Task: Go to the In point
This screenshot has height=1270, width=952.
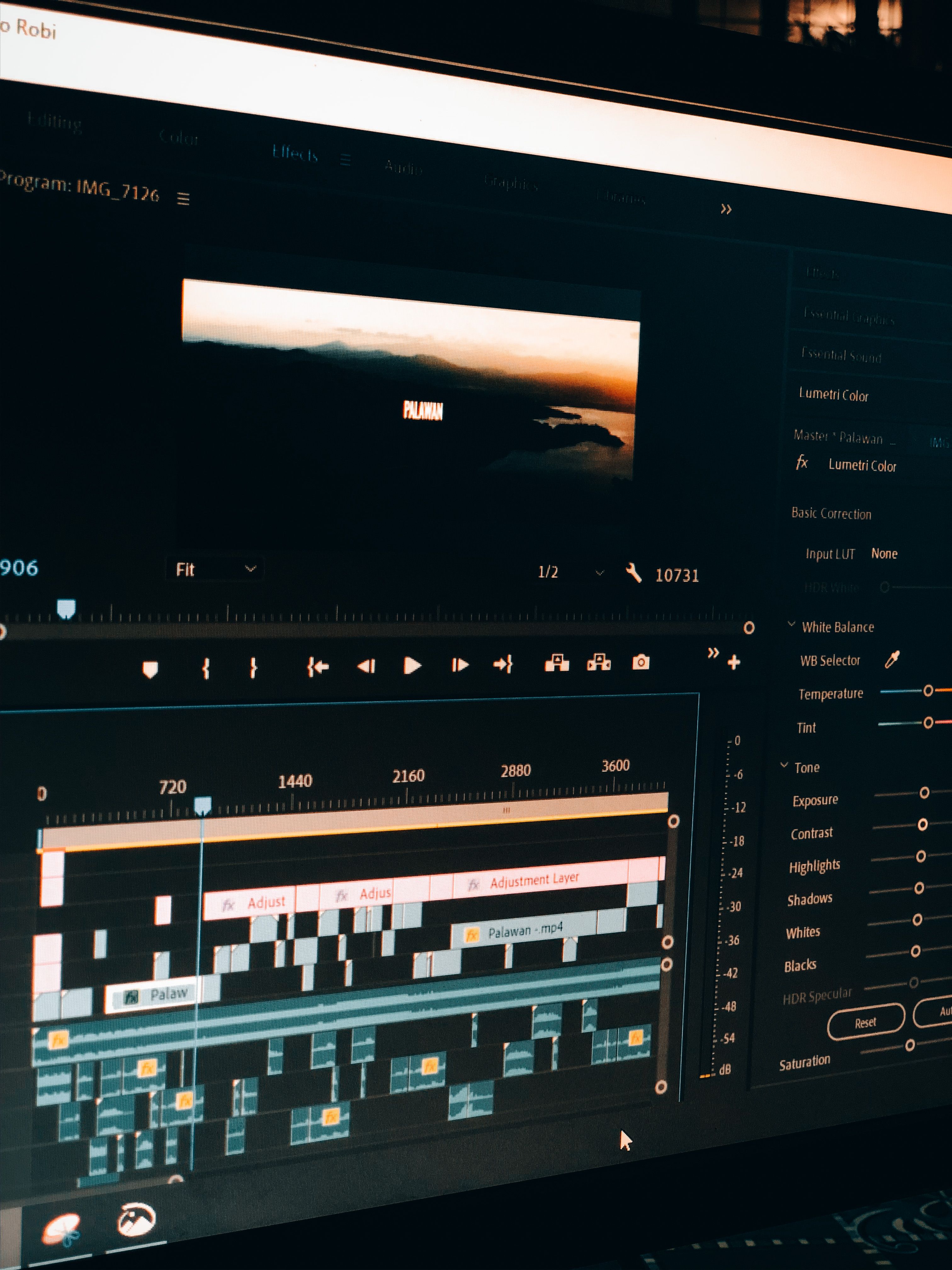Action: pyautogui.click(x=317, y=666)
